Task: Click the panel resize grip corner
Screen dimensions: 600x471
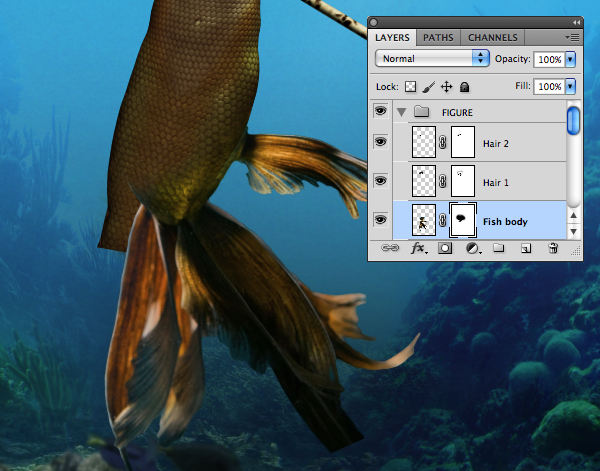Action: 576,251
